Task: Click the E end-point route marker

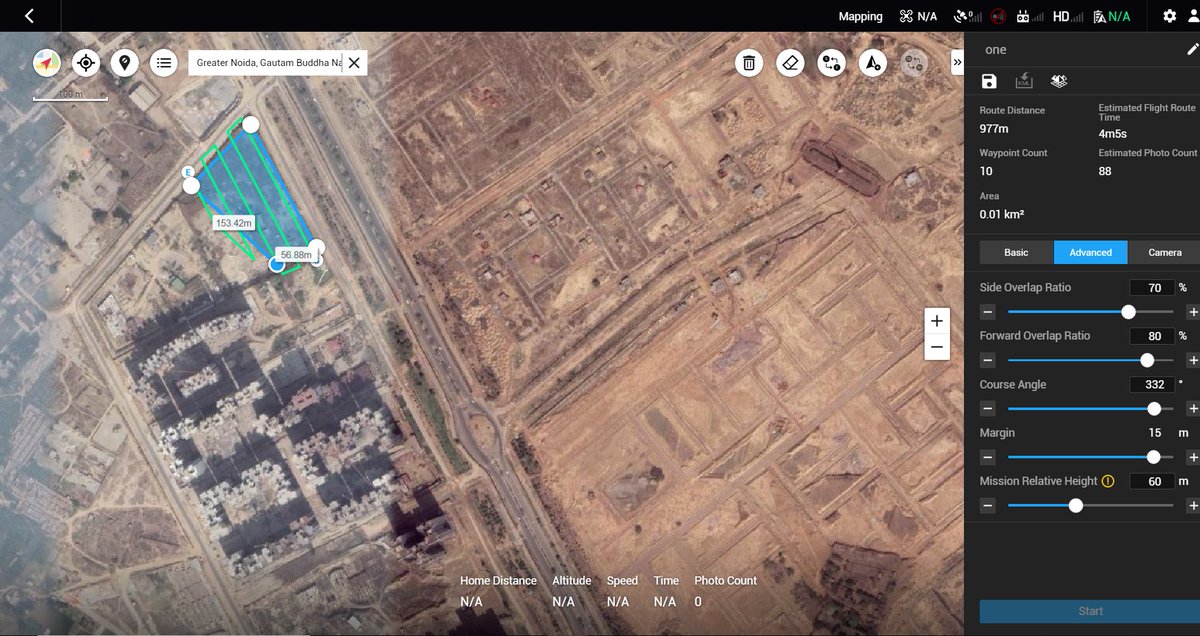Action: click(187, 172)
